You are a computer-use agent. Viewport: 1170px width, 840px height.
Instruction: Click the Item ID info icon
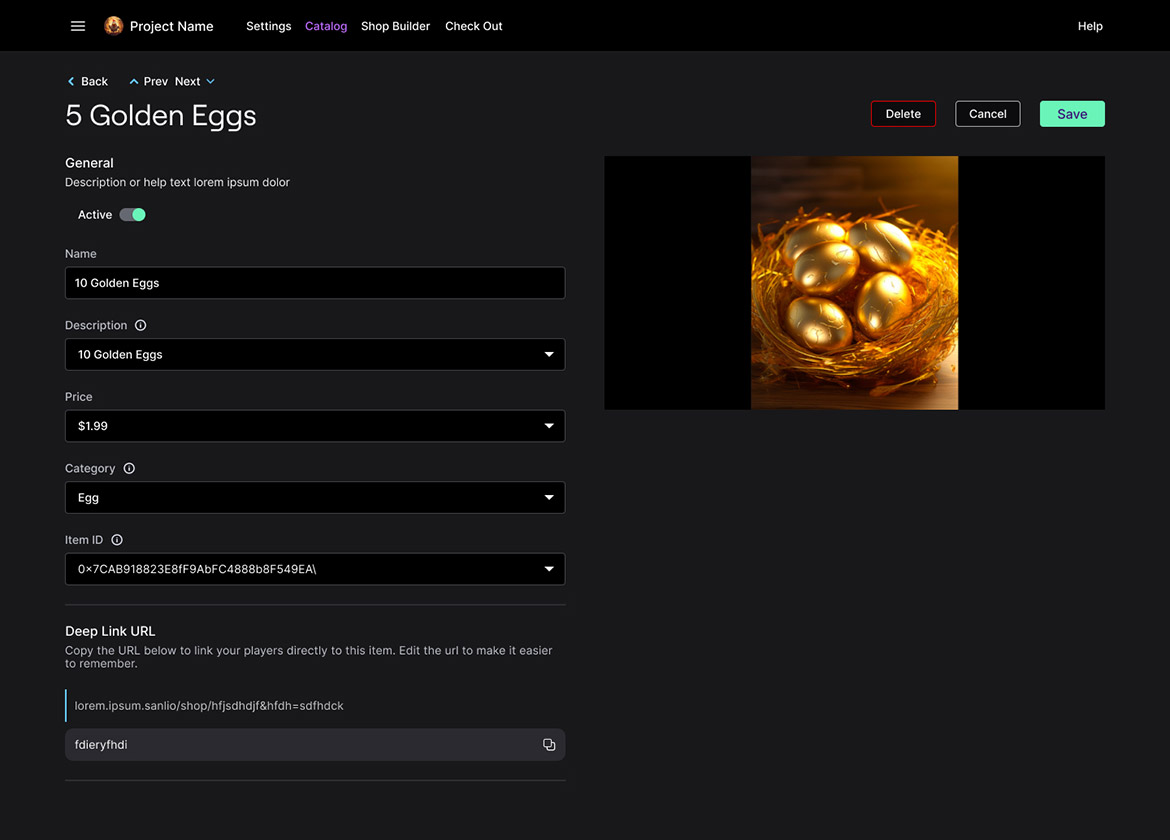coord(117,540)
